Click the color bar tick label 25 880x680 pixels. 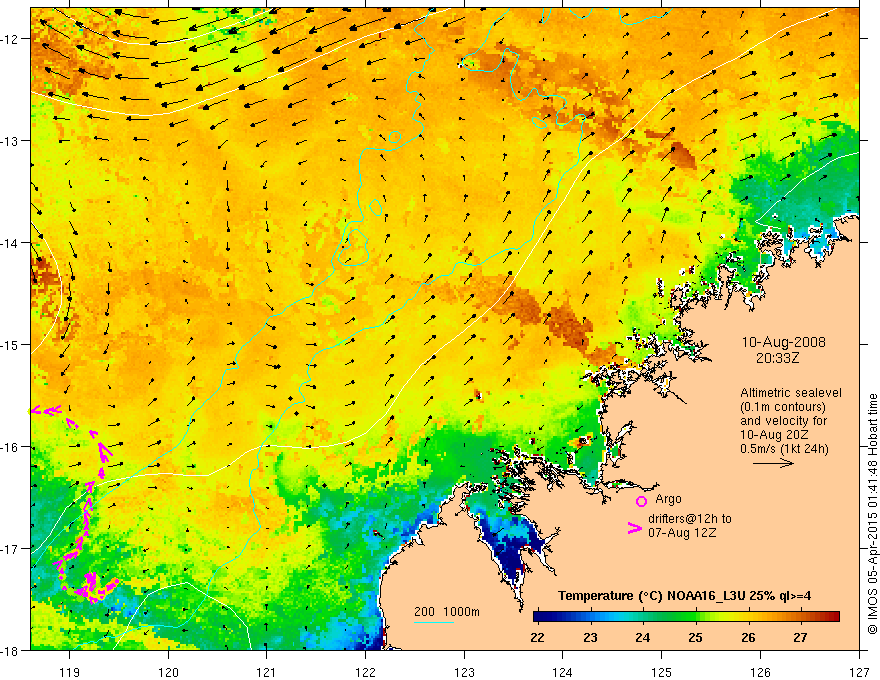695,637
